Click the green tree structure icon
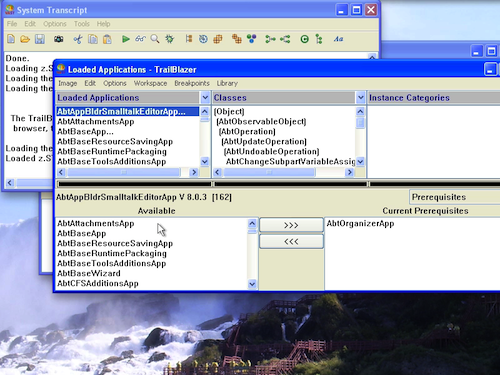Viewport: 500px width, 375px height. [x=319, y=39]
